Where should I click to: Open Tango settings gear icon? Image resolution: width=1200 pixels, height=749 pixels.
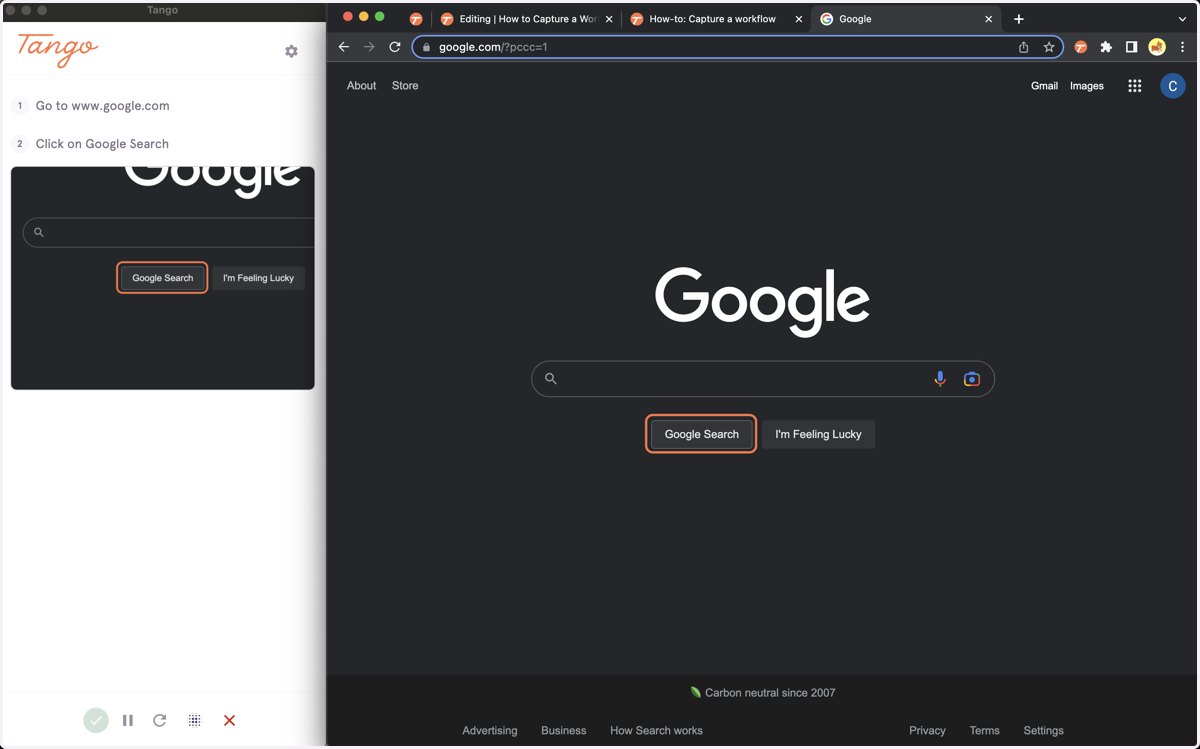291,51
